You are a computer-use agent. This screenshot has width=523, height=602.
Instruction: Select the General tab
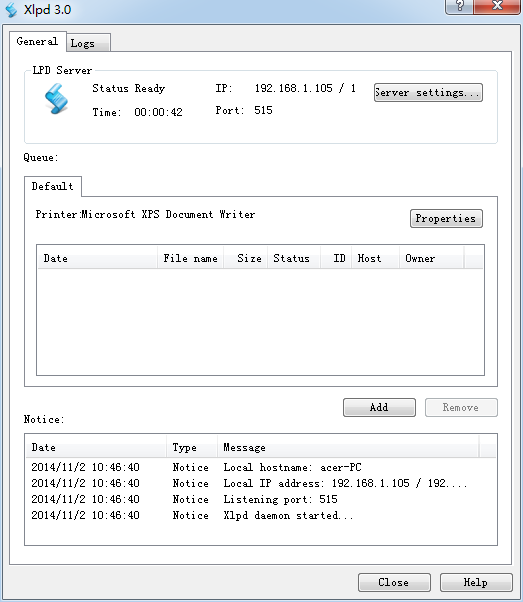click(x=38, y=41)
